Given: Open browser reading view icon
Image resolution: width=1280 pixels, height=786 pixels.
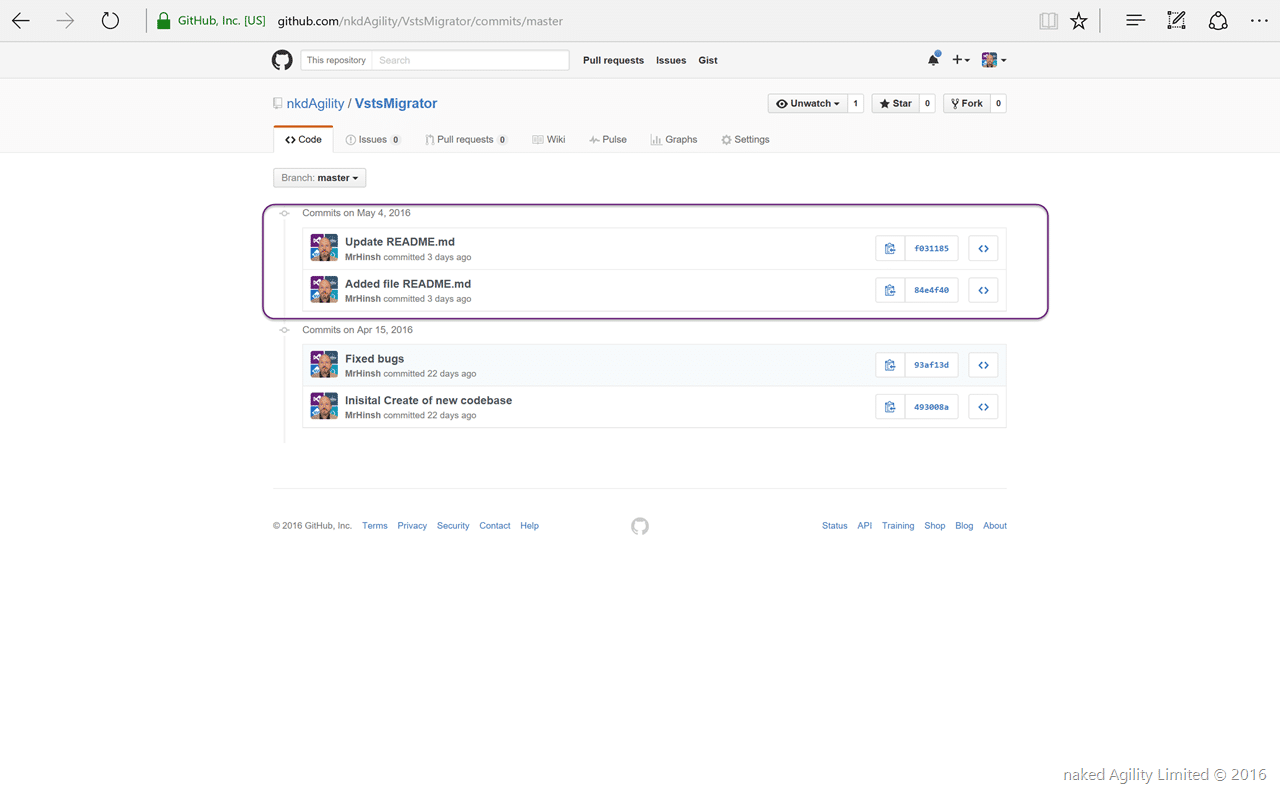Looking at the screenshot, I should [1048, 21].
